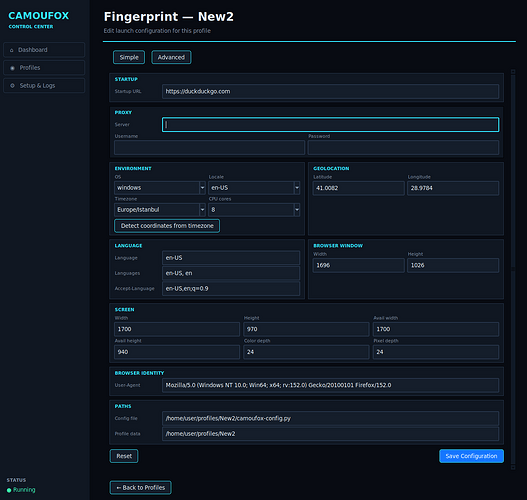Open the Timezone dropdown Europe/Istanbul
The width and height of the screenshot is (527, 500).
coord(160,210)
